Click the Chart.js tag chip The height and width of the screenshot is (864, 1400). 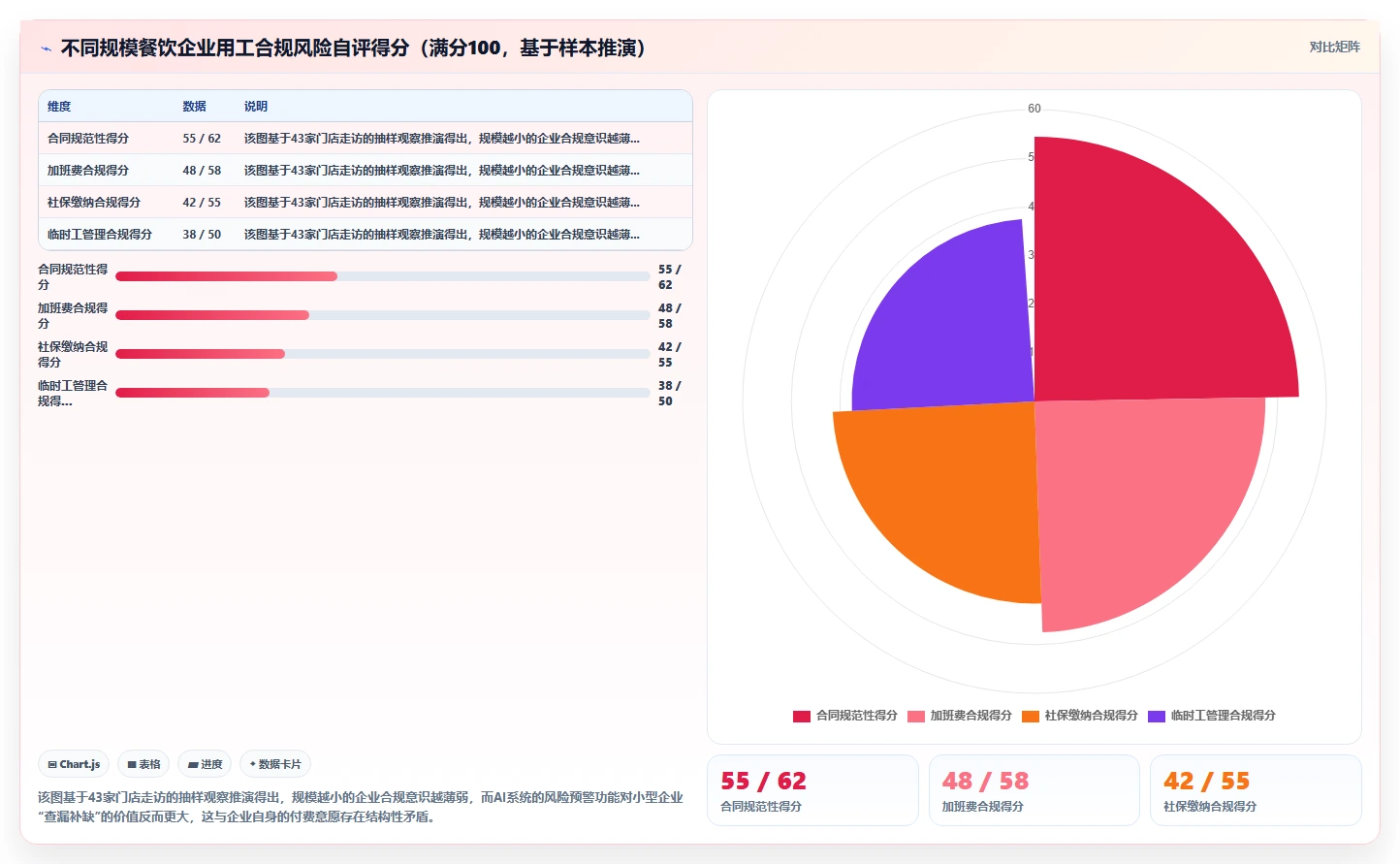[74, 764]
